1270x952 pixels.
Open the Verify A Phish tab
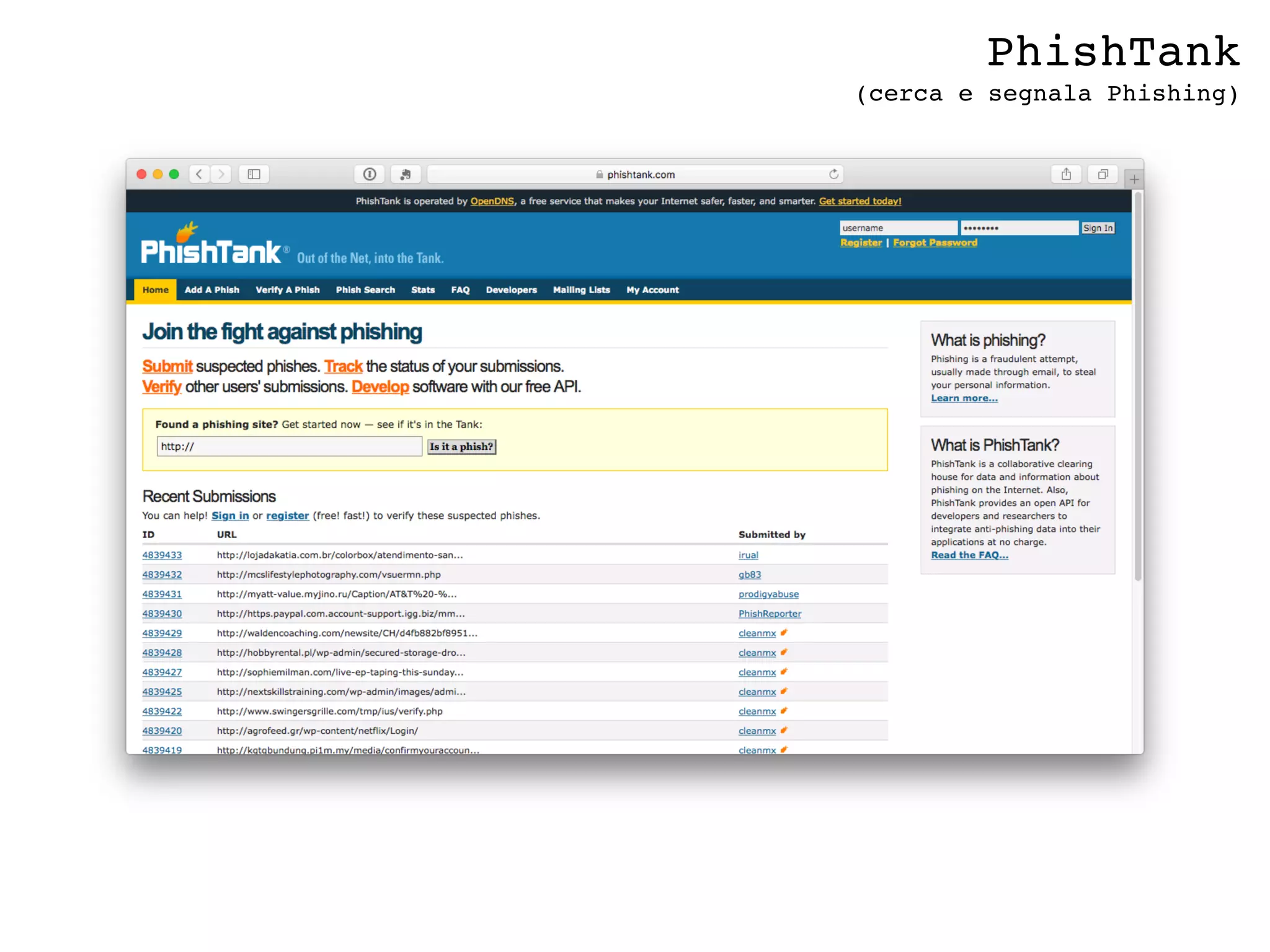[x=288, y=289]
